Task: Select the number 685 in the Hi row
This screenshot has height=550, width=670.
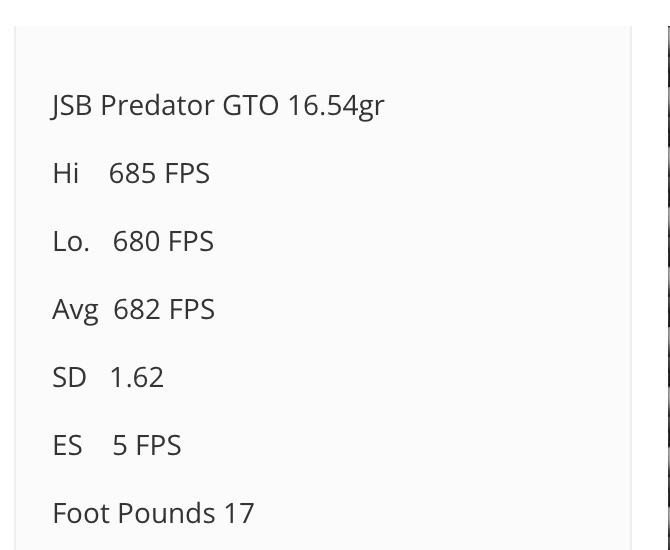Action: click(132, 174)
